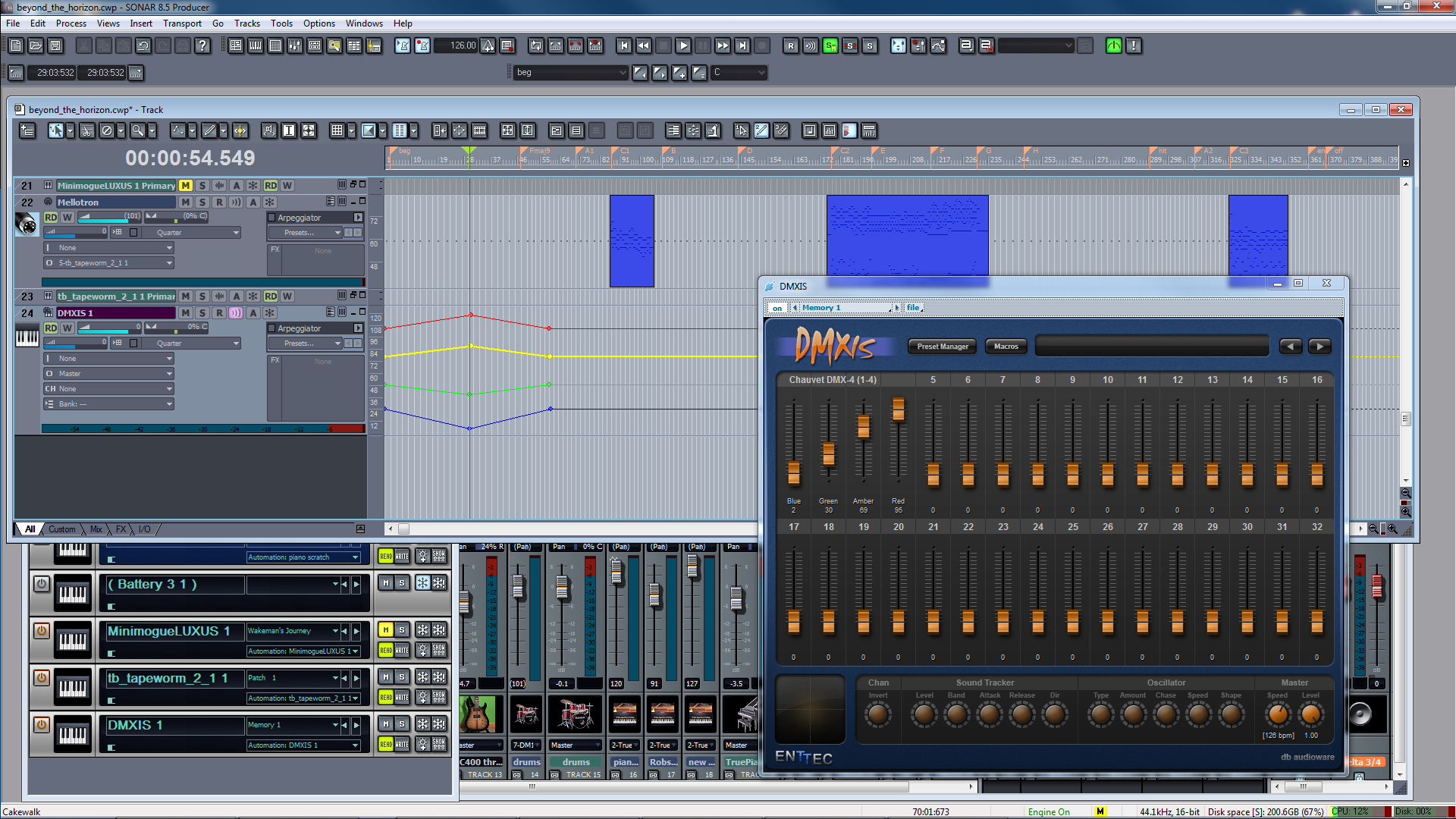Arm record on the Mellotron track

(219, 202)
